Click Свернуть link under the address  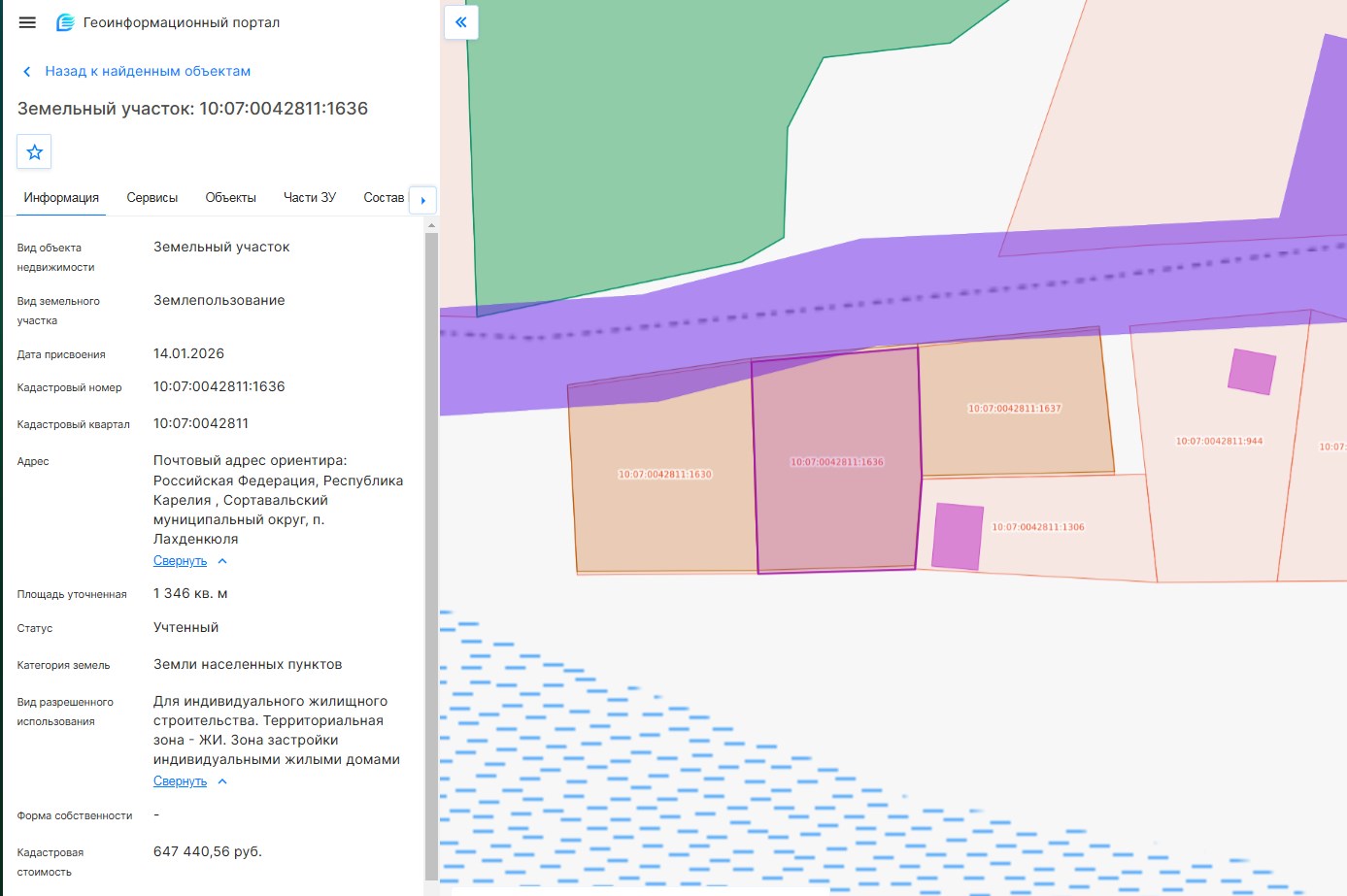coord(180,561)
